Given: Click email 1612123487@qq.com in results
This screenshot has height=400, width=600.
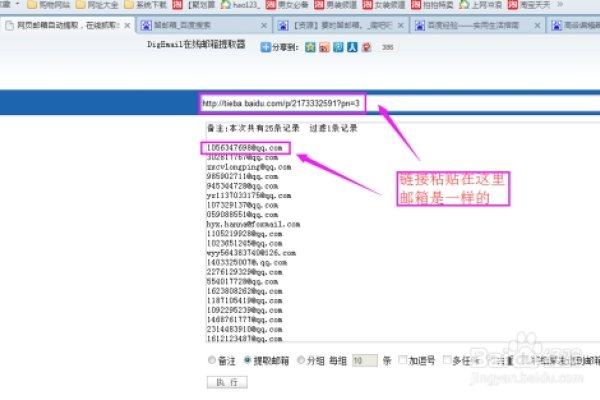Looking at the screenshot, I should [x=245, y=338].
